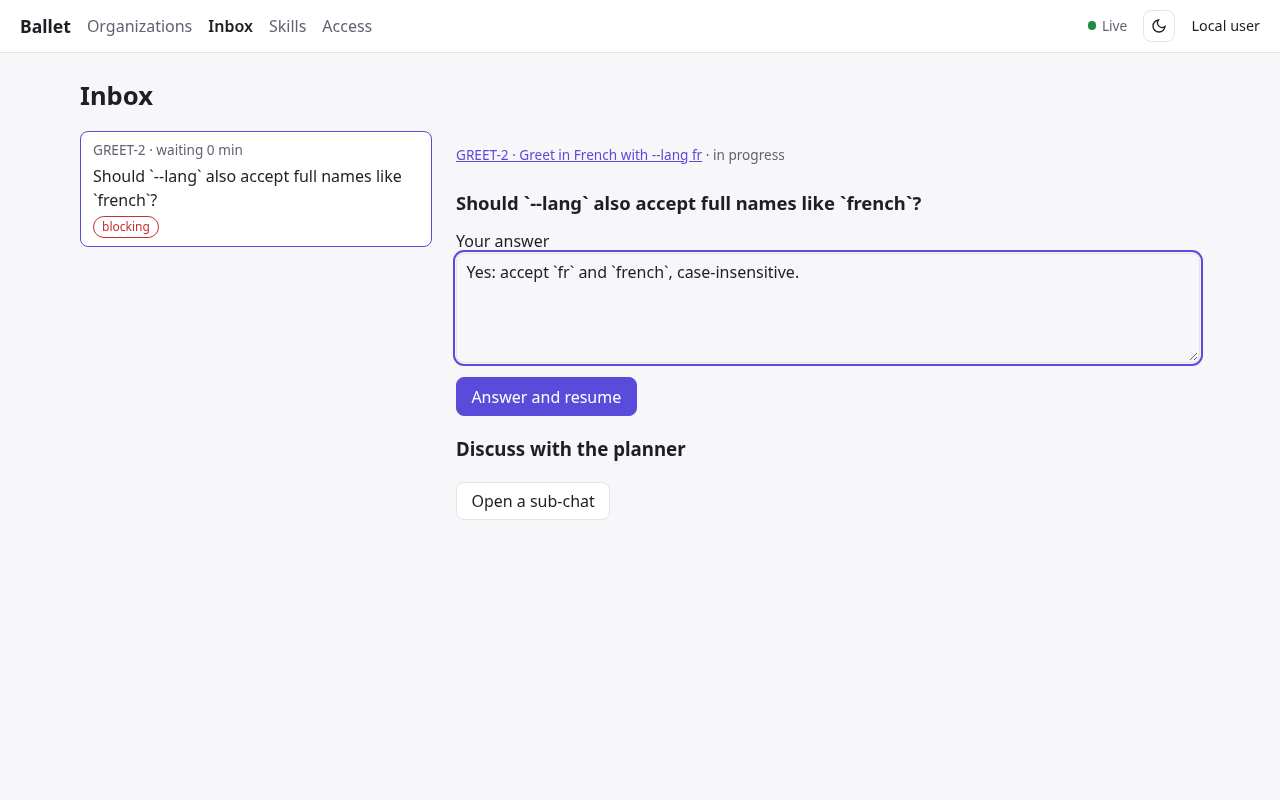Open a sub-chat with the planner
Screen dimensions: 1280x800
click(533, 501)
